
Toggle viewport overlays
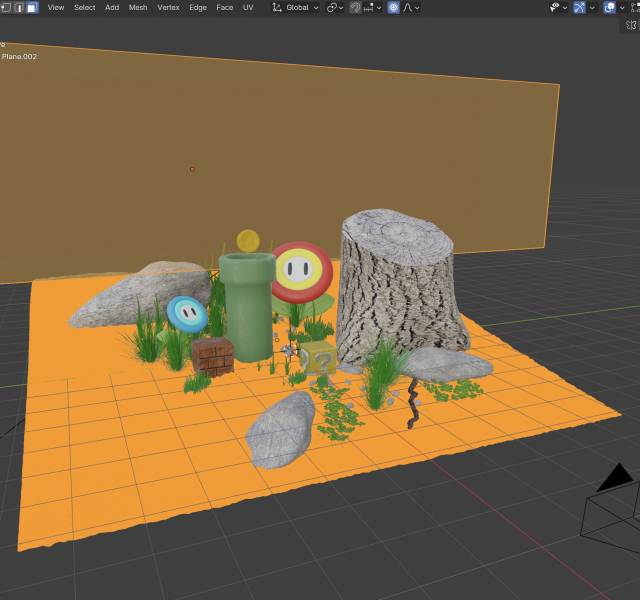(609, 7)
